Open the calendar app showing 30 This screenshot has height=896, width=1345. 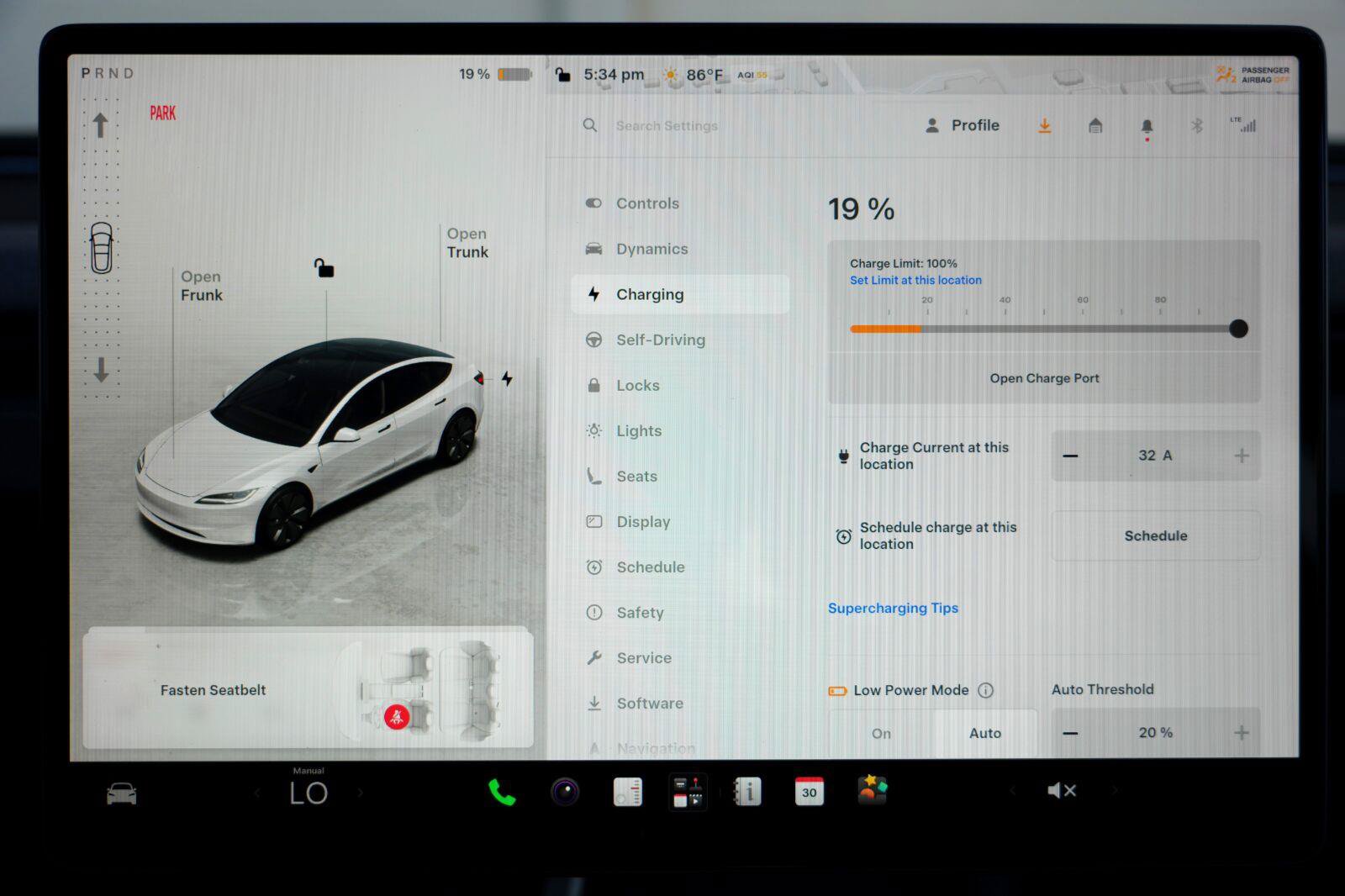[809, 791]
